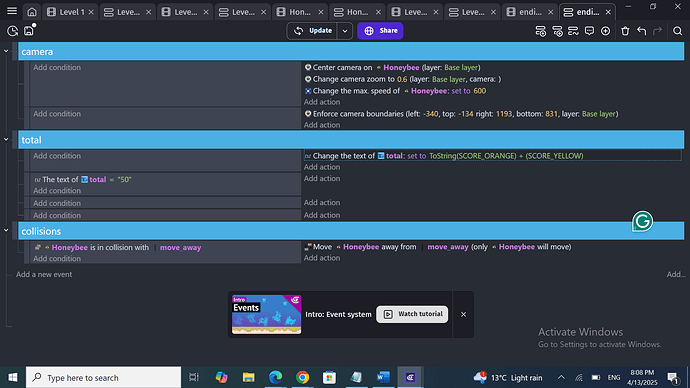Undo the last change

tap(642, 31)
